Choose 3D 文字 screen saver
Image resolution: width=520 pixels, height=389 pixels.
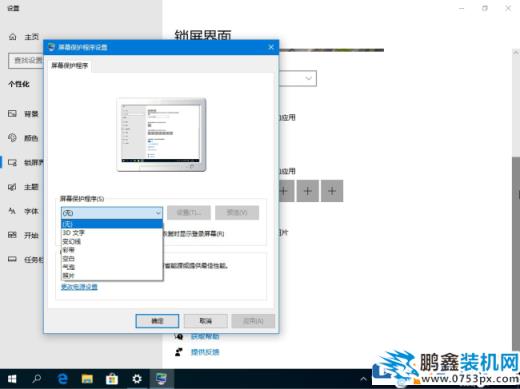pos(112,233)
